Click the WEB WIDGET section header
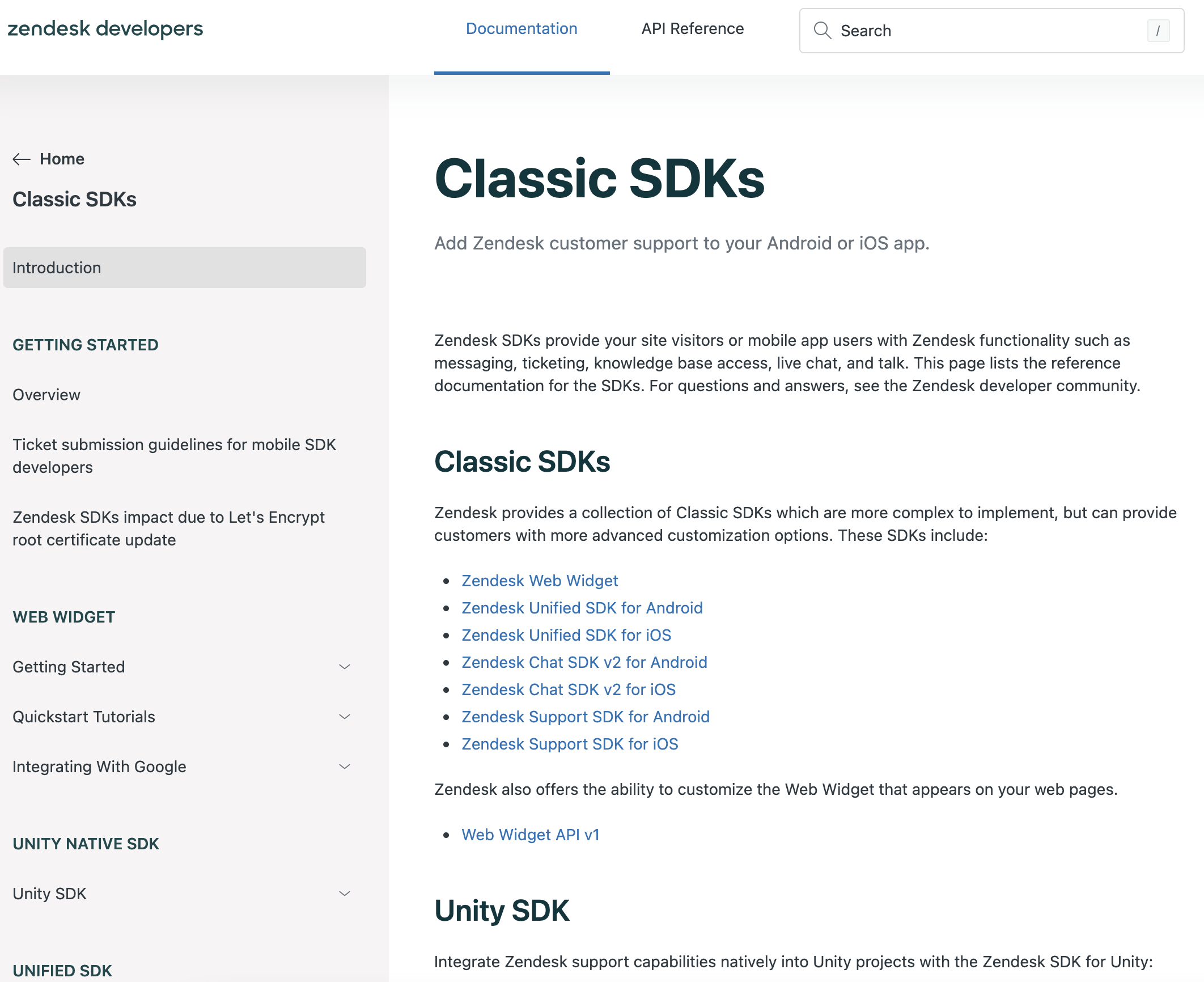This screenshot has width=1204, height=982. 64,617
